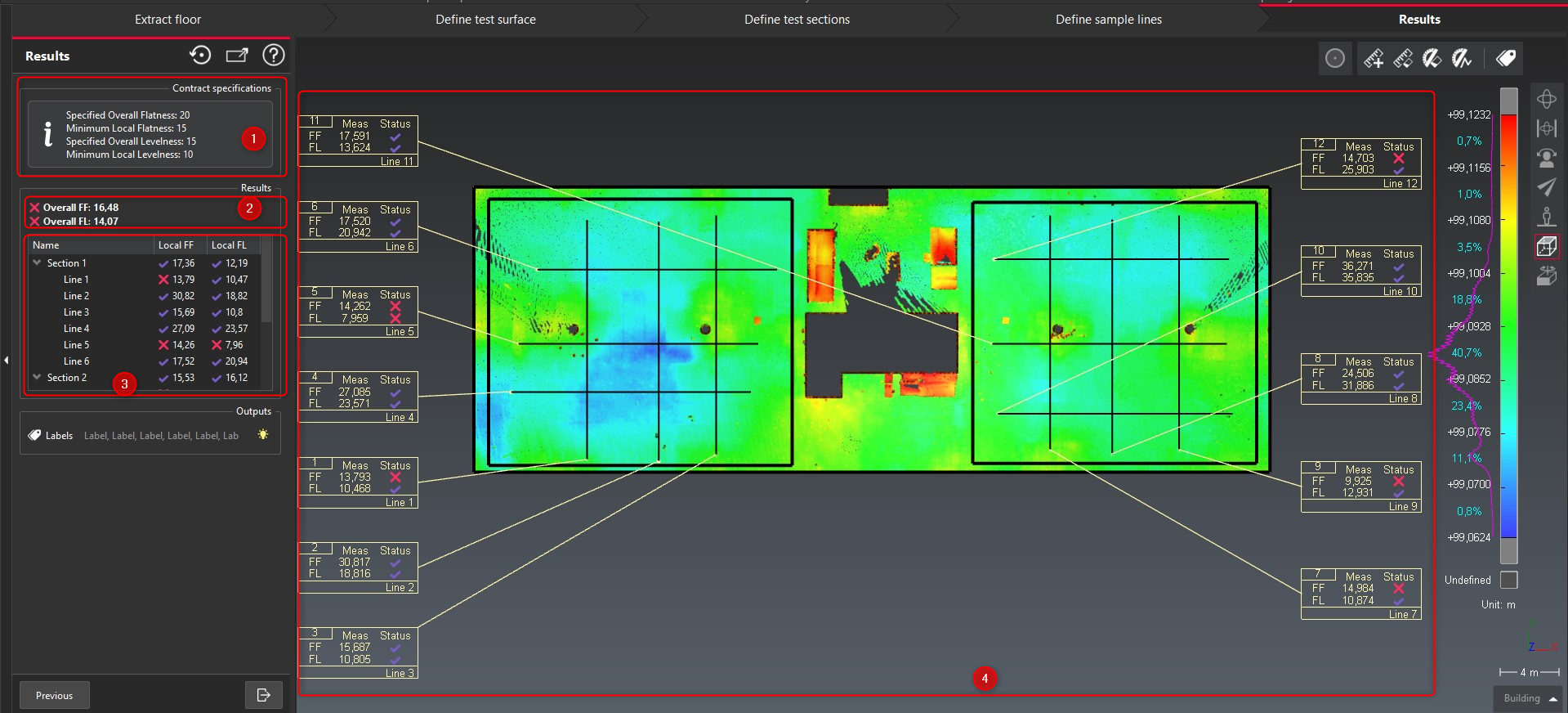Click the help question mark icon
Image resolution: width=1568 pixels, height=713 pixels.
point(273,55)
